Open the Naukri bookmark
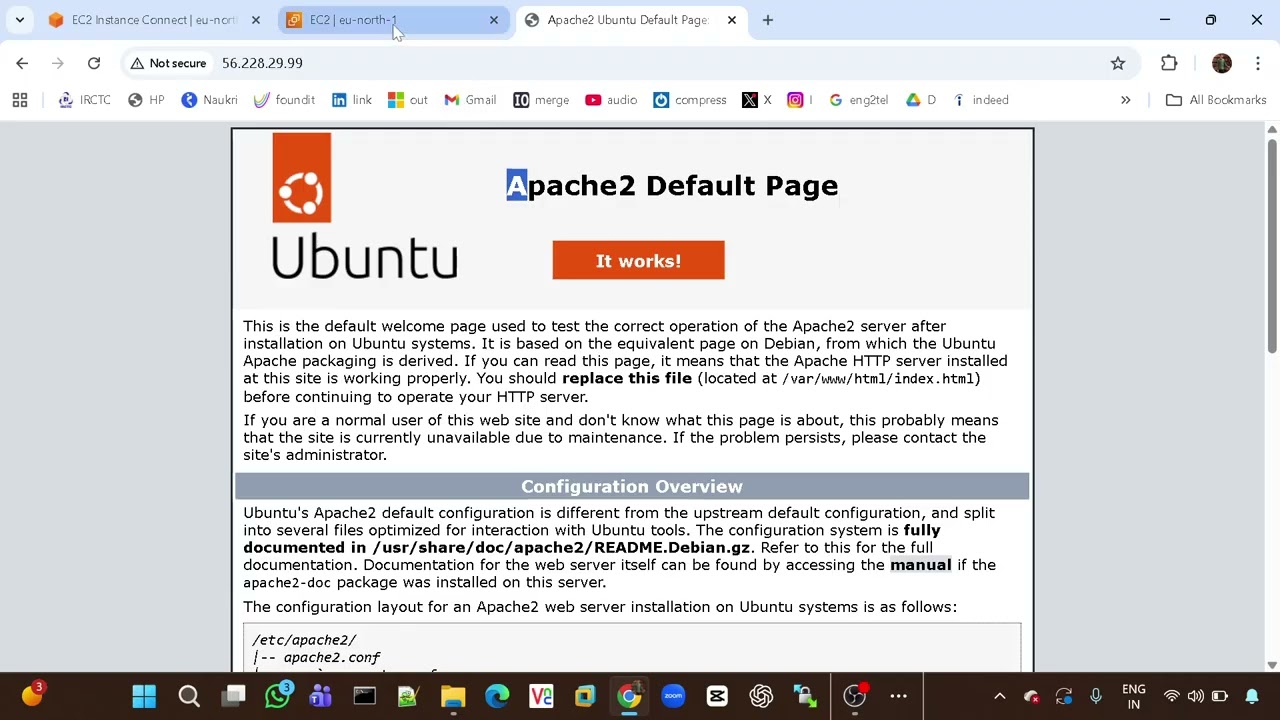The height and width of the screenshot is (720, 1280). point(210,100)
